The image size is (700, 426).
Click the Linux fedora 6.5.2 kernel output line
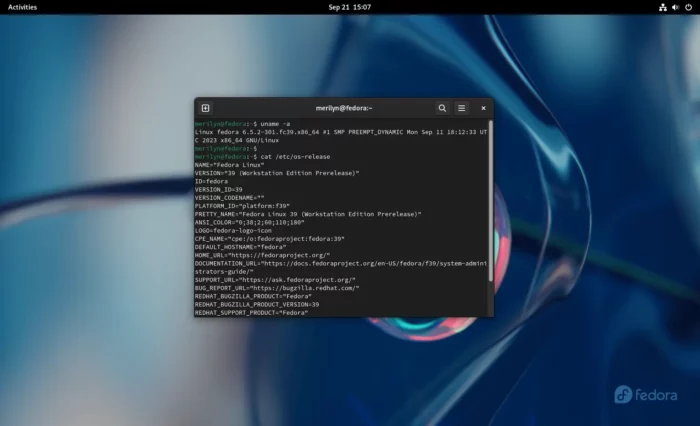(x=341, y=136)
